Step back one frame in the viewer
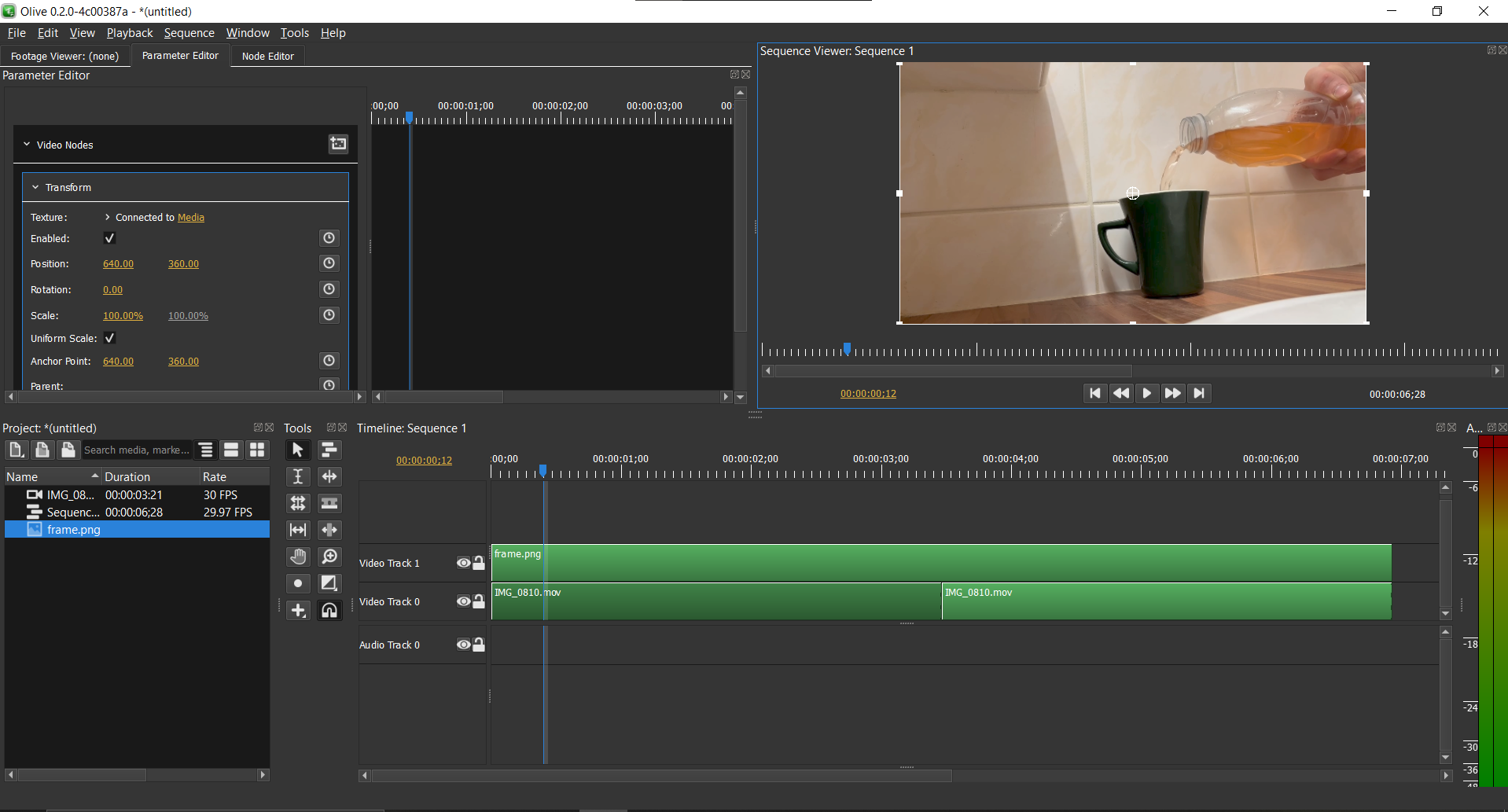 click(1120, 393)
